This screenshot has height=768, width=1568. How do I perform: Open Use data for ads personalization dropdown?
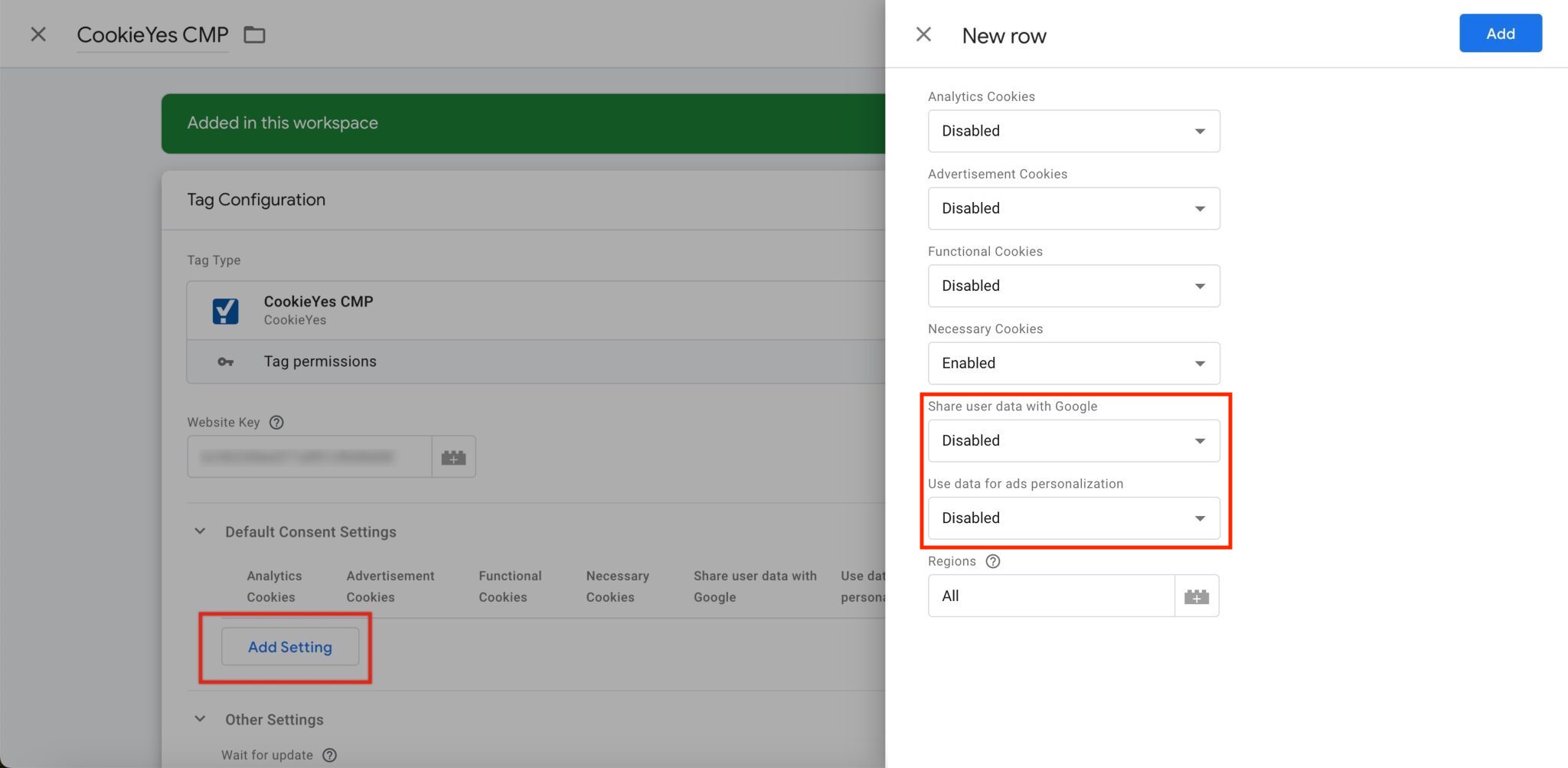tap(1073, 518)
